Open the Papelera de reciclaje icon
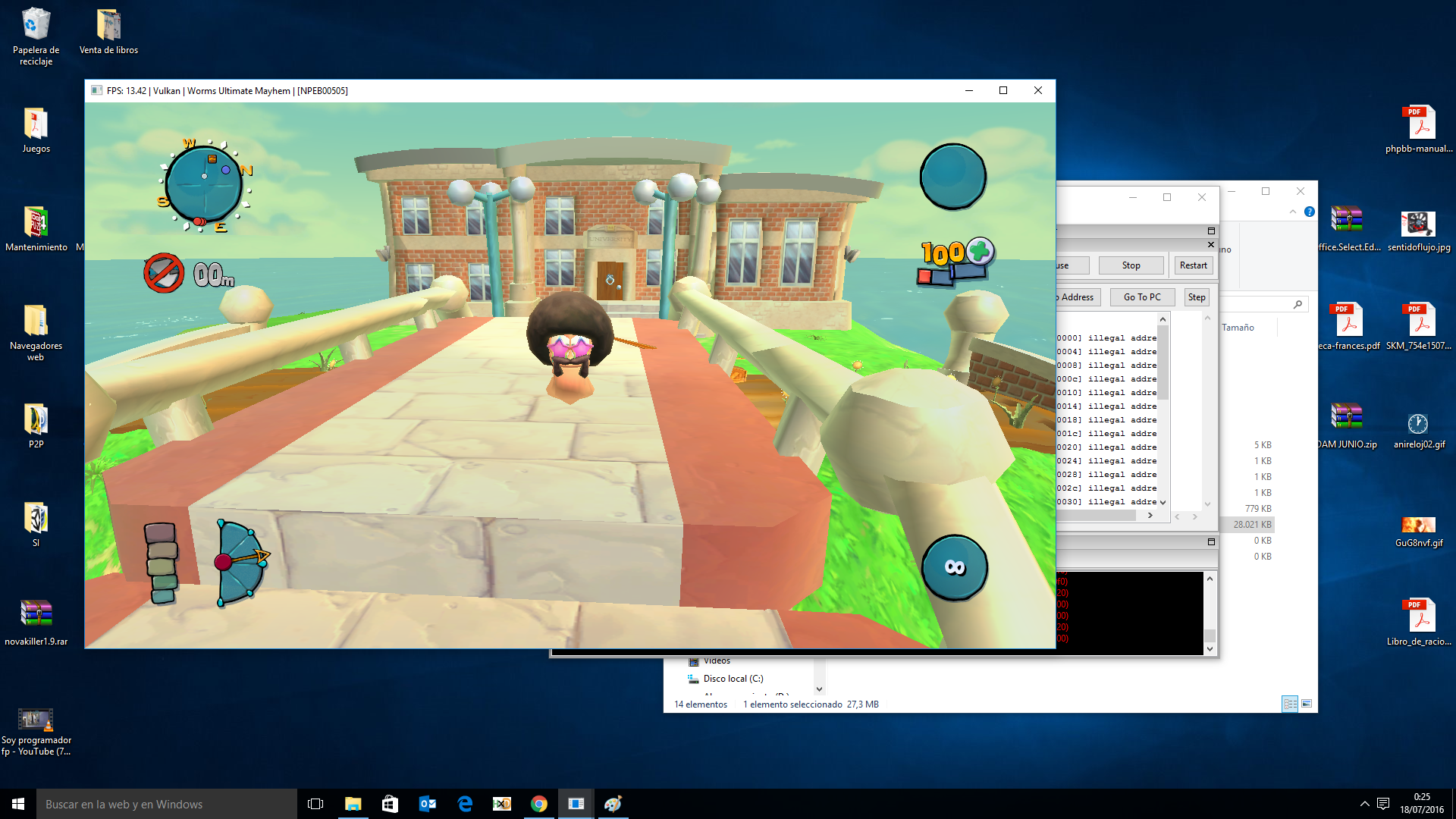Viewport: 1456px width, 819px height. pyautogui.click(x=36, y=36)
